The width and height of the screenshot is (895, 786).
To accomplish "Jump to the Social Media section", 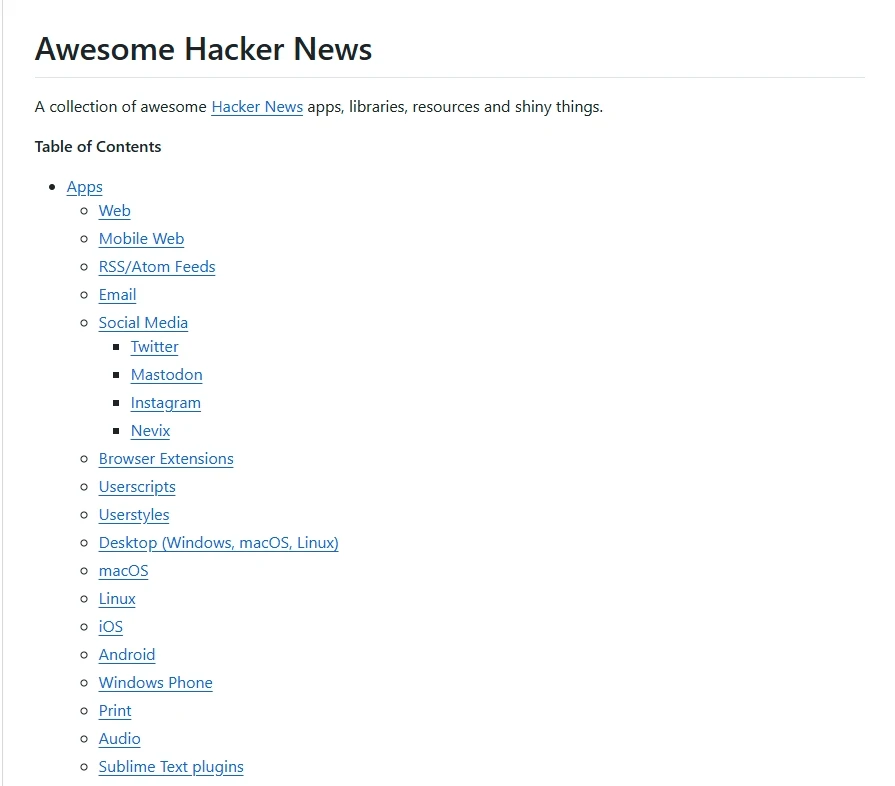I will pyautogui.click(x=143, y=323).
